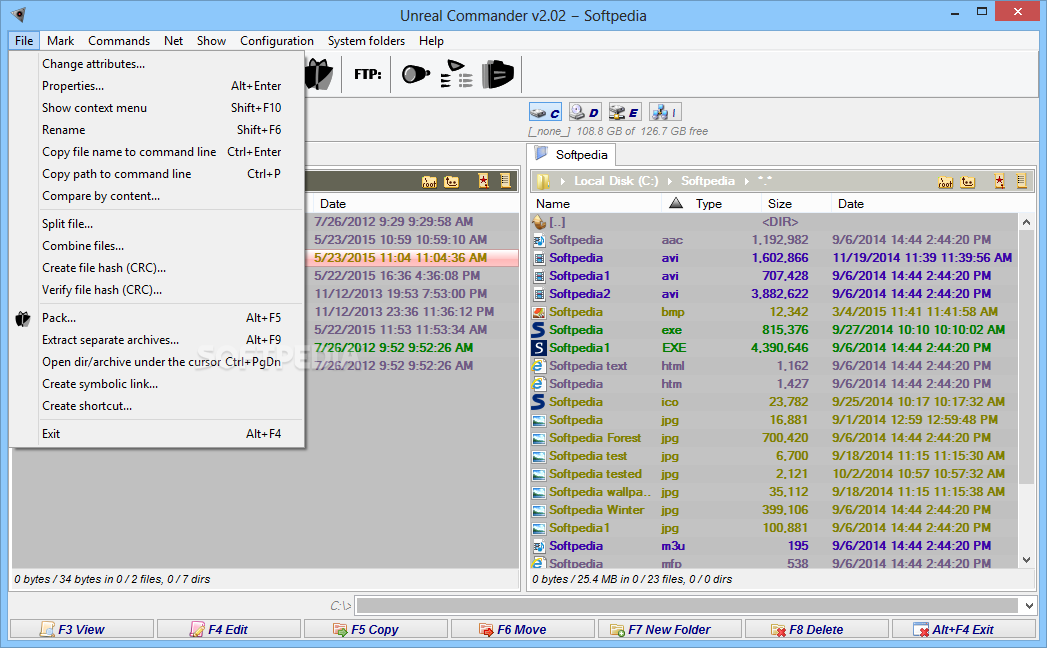
Task: Select Pack... in the File menu
Action: pyautogui.click(x=157, y=318)
